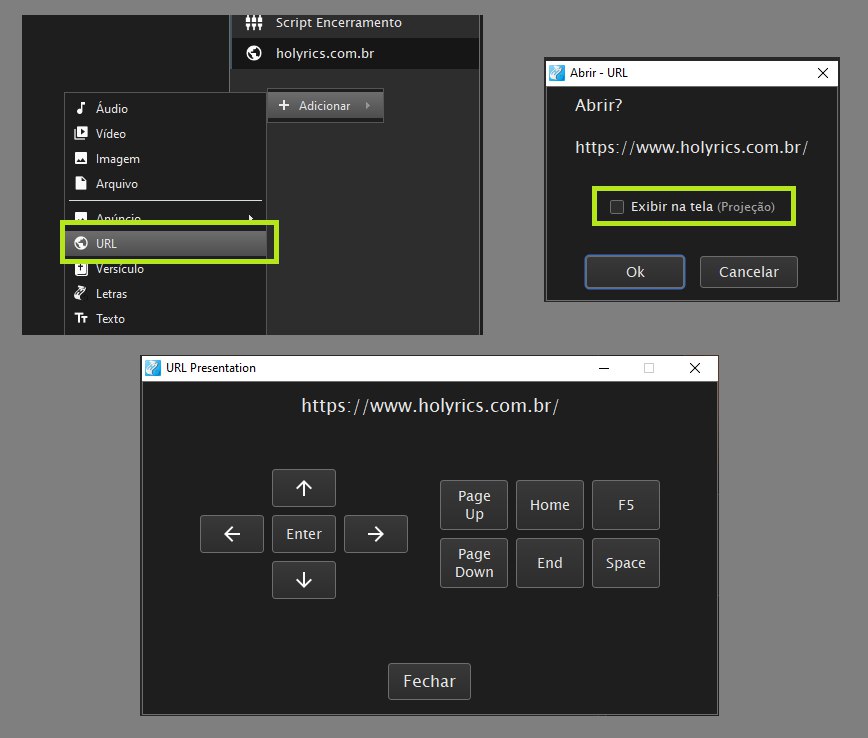Click the Vídeo play icon
The width and height of the screenshot is (868, 738).
pyautogui.click(x=81, y=133)
